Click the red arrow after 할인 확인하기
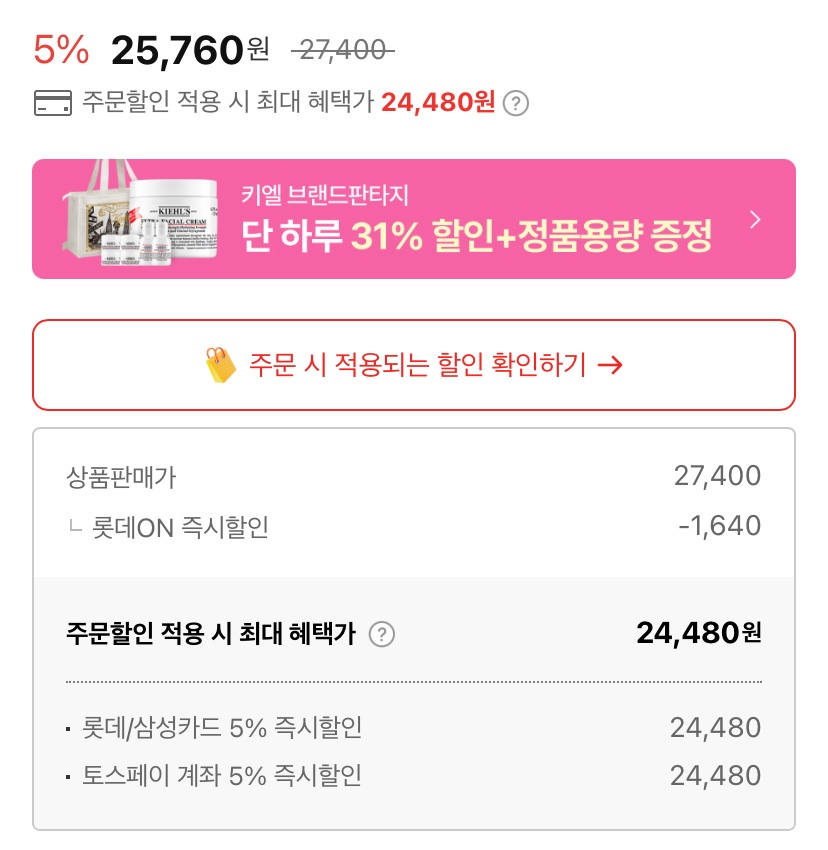The image size is (828, 850). click(609, 365)
